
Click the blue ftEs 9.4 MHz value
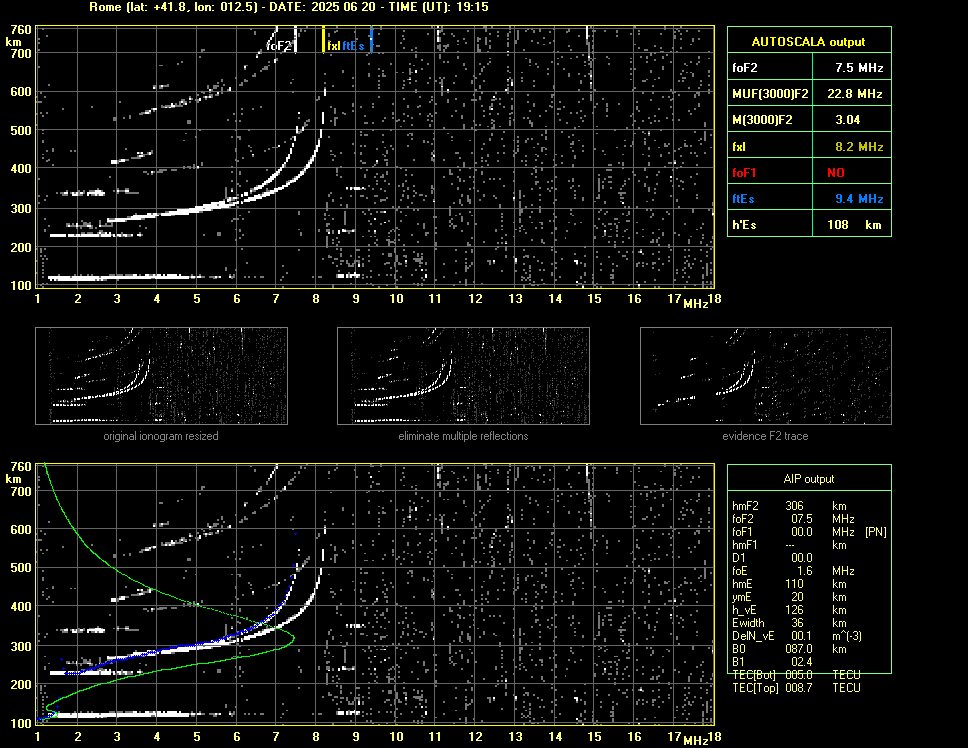click(859, 199)
